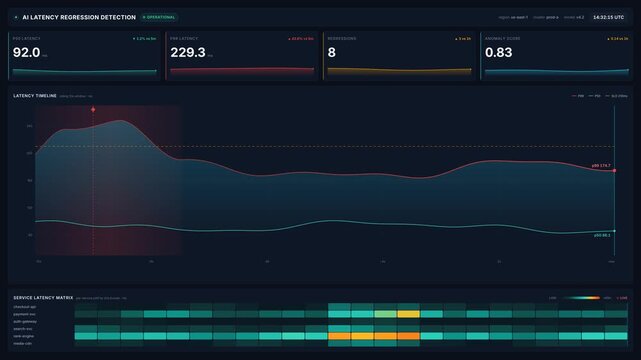641x360 pixels.
Task: Select the auth-gateway row label
Action: [25, 322]
